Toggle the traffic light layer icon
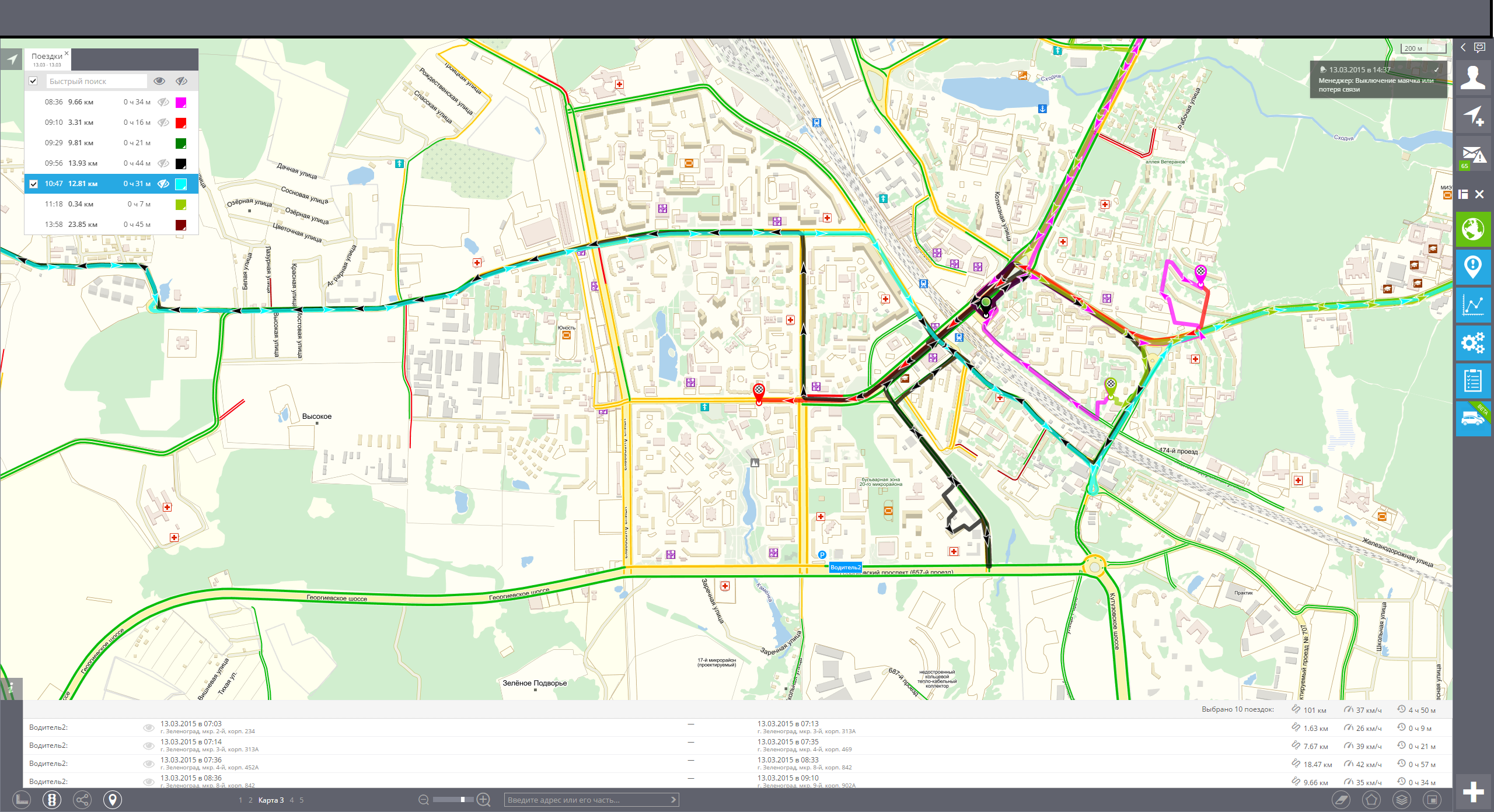Viewport: 1494px width, 812px height. (x=52, y=799)
